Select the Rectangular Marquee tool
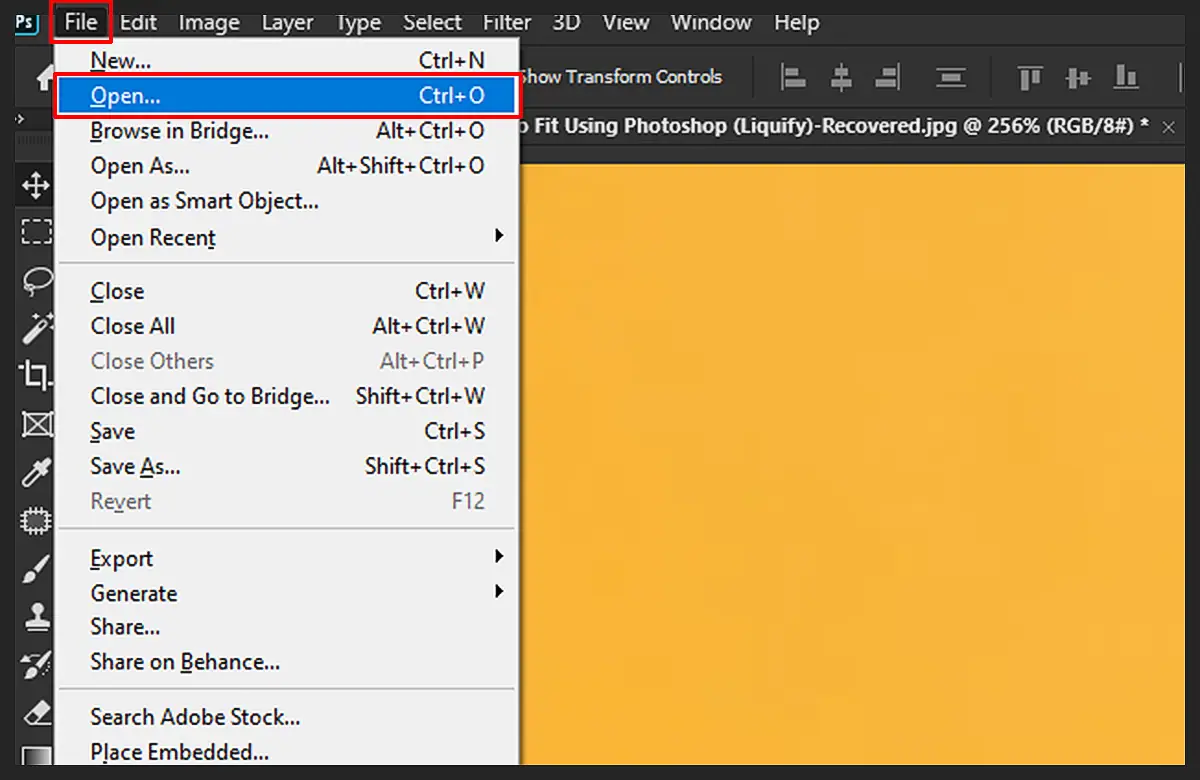Image resolution: width=1200 pixels, height=780 pixels. 35,231
